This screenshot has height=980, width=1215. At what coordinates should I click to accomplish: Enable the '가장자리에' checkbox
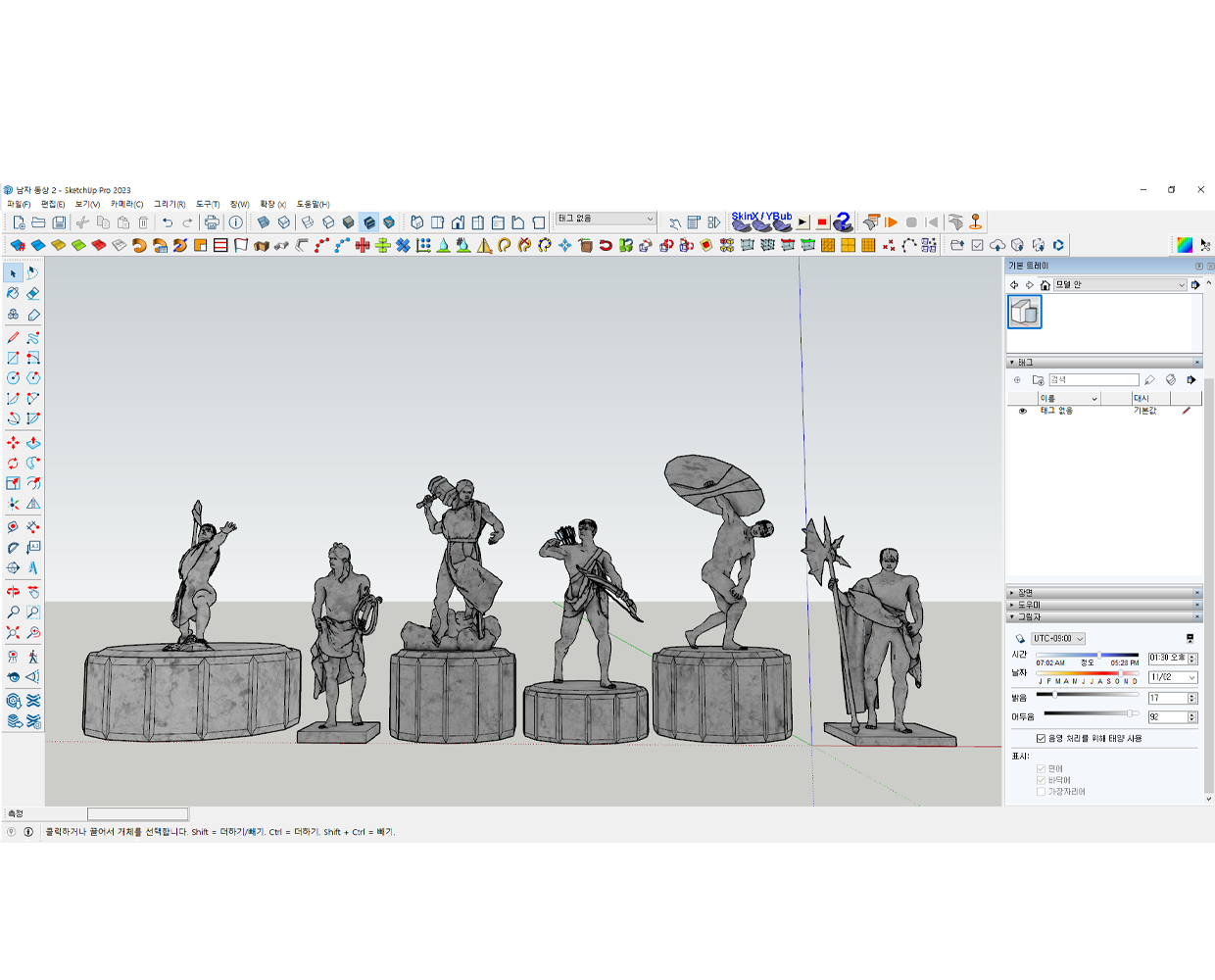(1041, 792)
